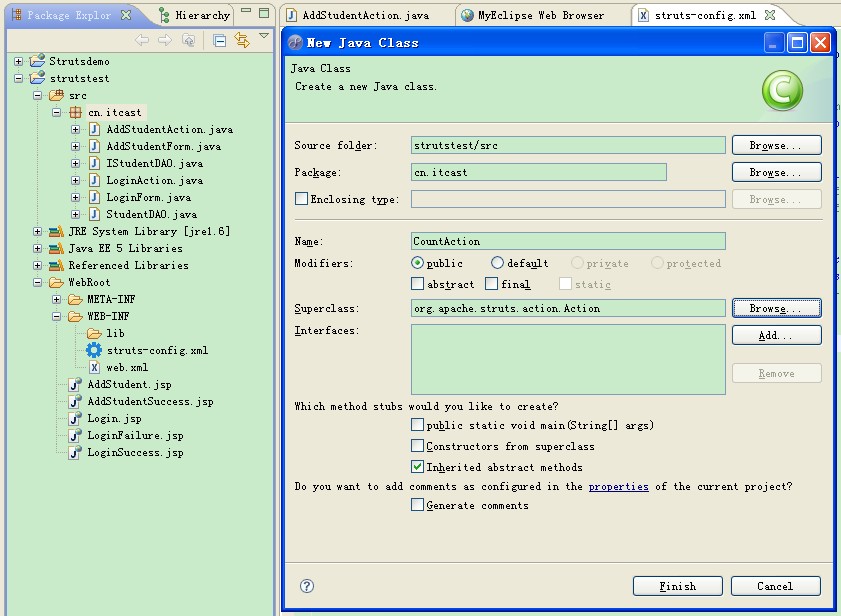Open the Package Explorer view menu triangle
The width and height of the screenshot is (841, 616).
pos(264,35)
